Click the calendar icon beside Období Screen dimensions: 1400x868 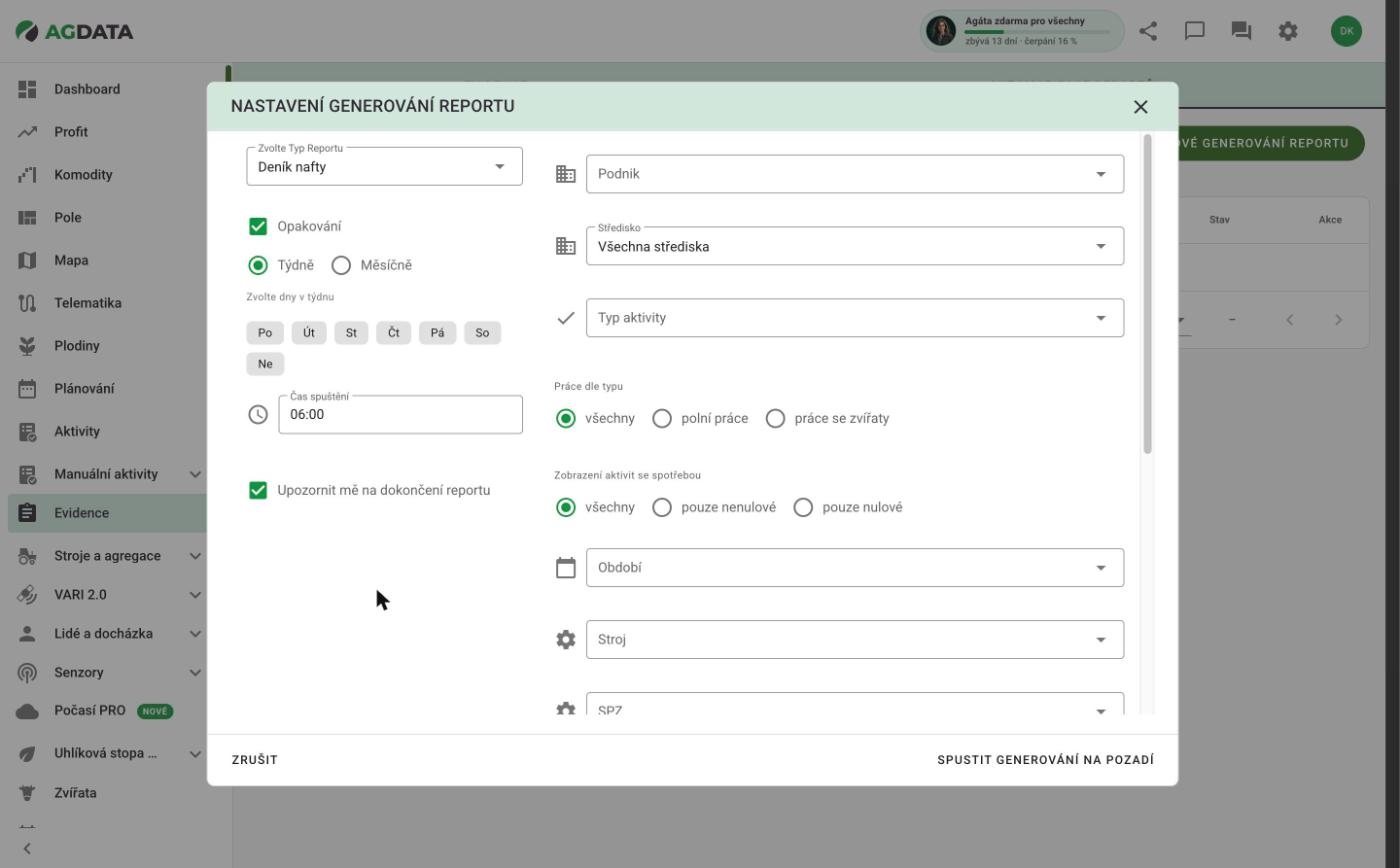tap(566, 568)
